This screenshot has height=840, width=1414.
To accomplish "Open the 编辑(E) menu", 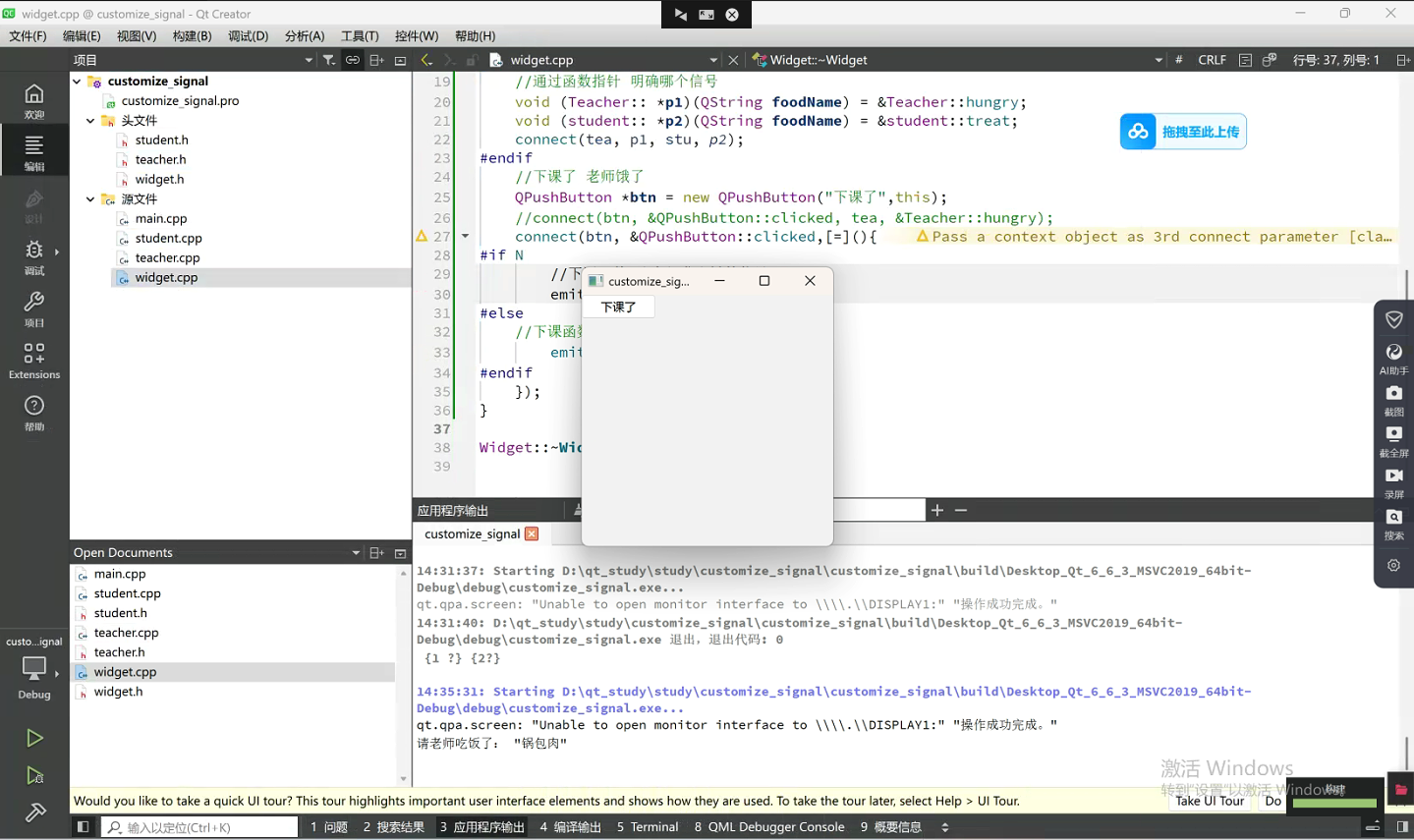I will 82,36.
